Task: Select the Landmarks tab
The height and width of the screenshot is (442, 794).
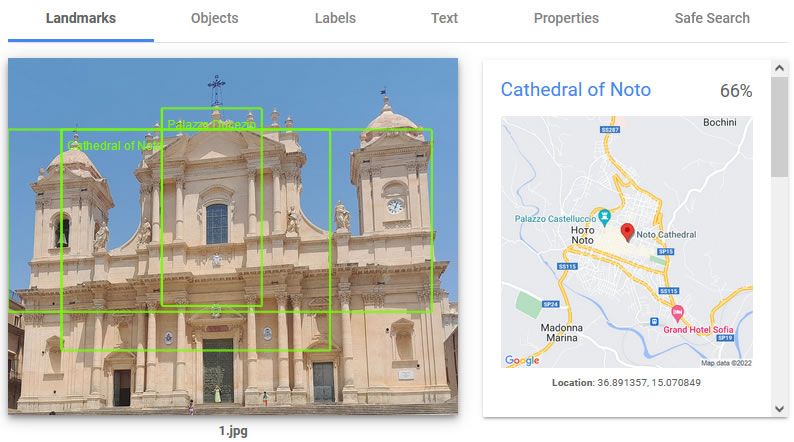Action: (81, 18)
